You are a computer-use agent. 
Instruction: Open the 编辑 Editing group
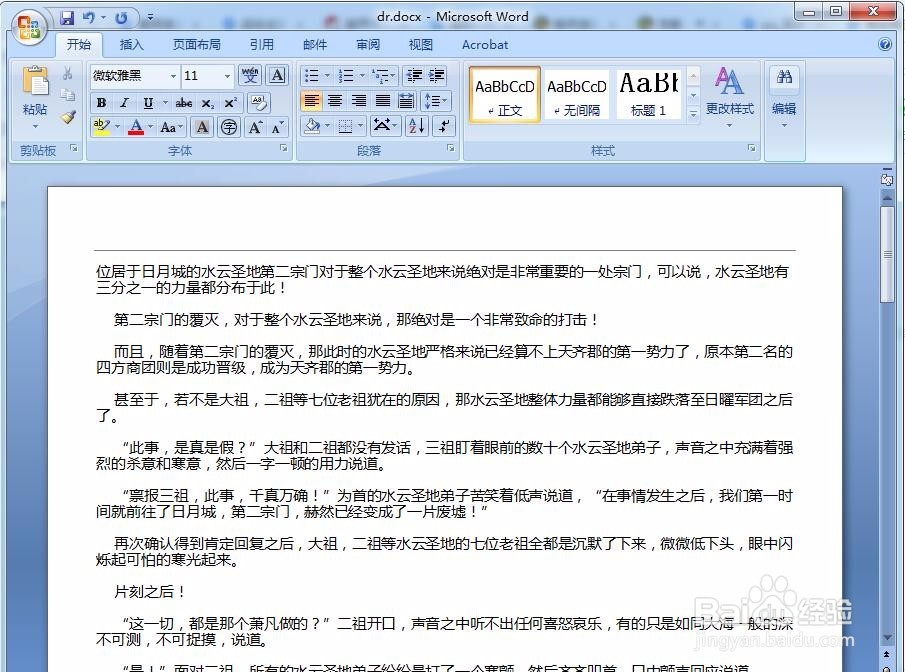(784, 97)
